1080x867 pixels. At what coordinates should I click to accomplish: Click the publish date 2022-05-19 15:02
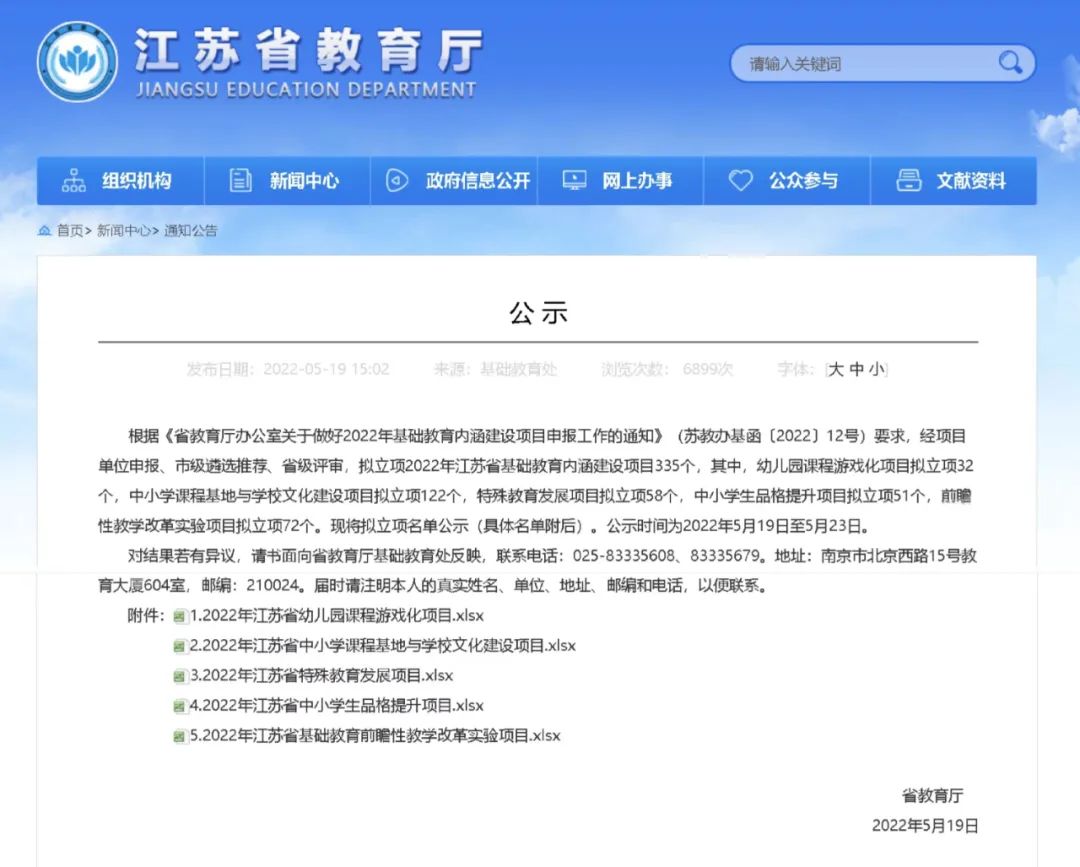(326, 369)
